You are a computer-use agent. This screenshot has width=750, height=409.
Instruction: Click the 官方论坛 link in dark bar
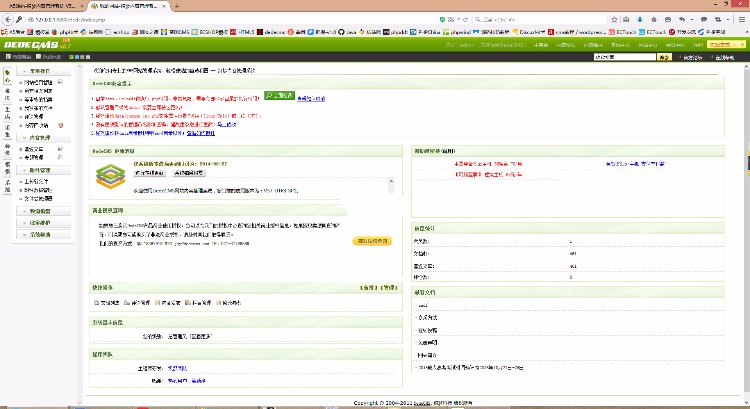pyautogui.click(x=692, y=57)
